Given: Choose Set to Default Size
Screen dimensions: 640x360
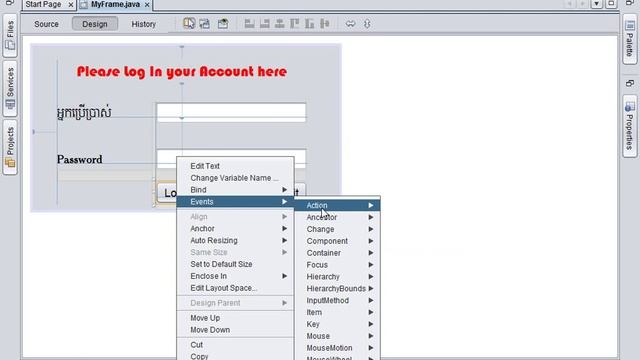Looking at the screenshot, I should 235,264.
